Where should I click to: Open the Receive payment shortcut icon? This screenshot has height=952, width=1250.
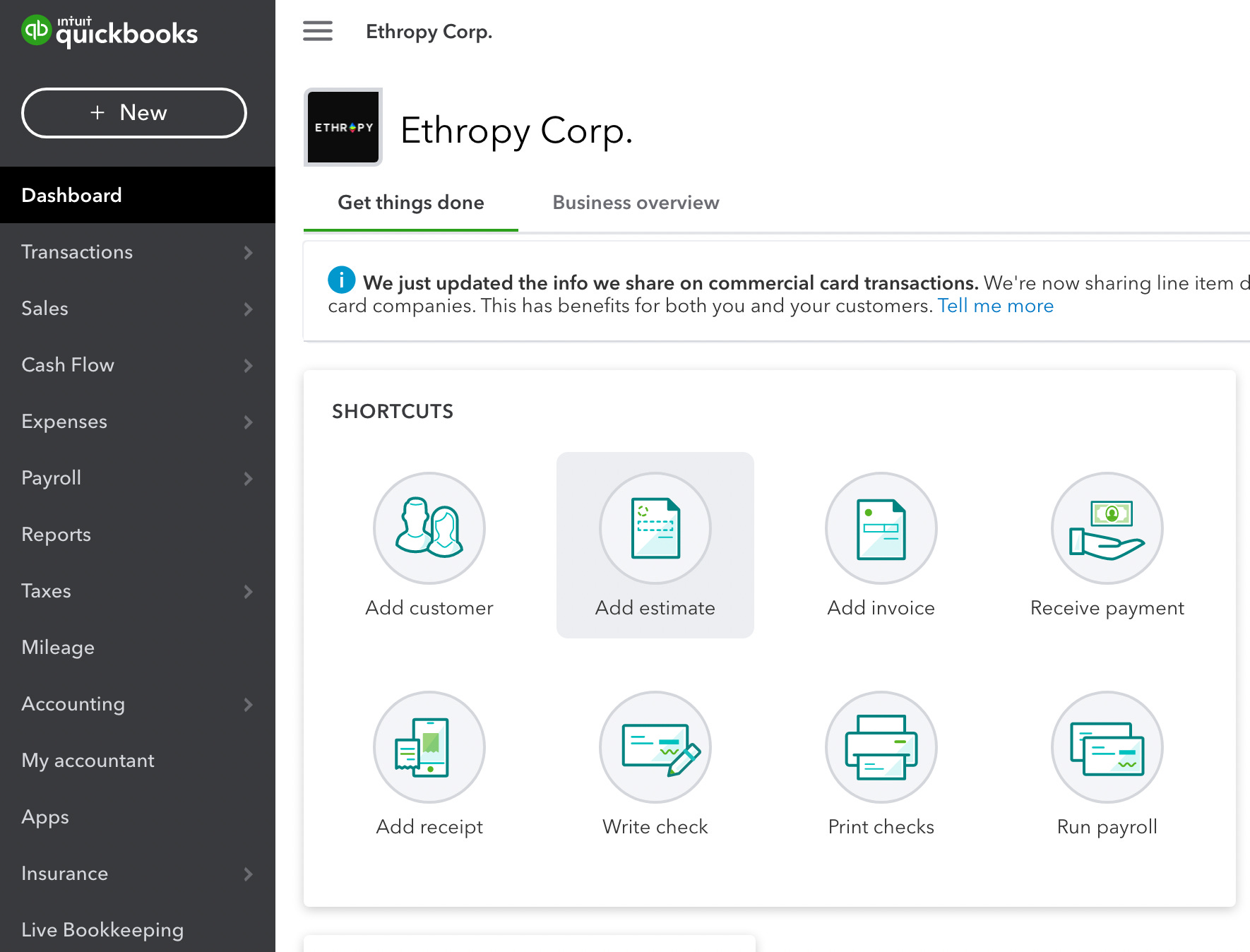tap(1107, 528)
